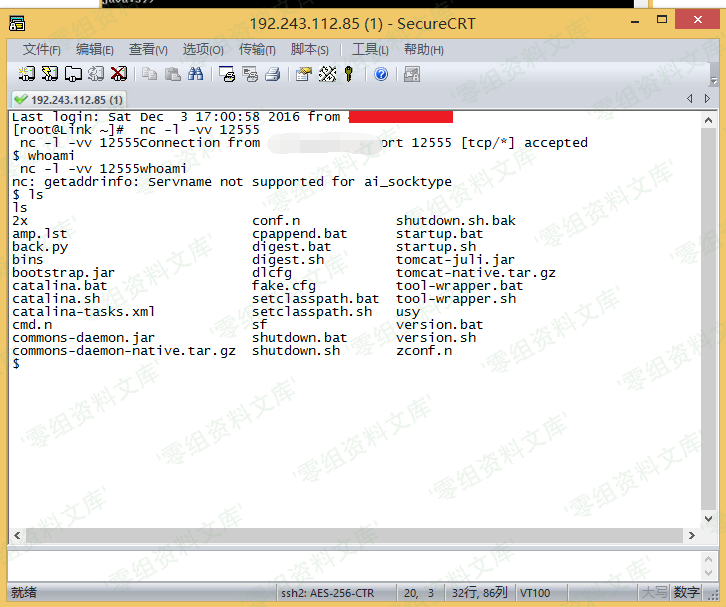
Task: Click the Disconnect session icon
Action: pos(119,74)
